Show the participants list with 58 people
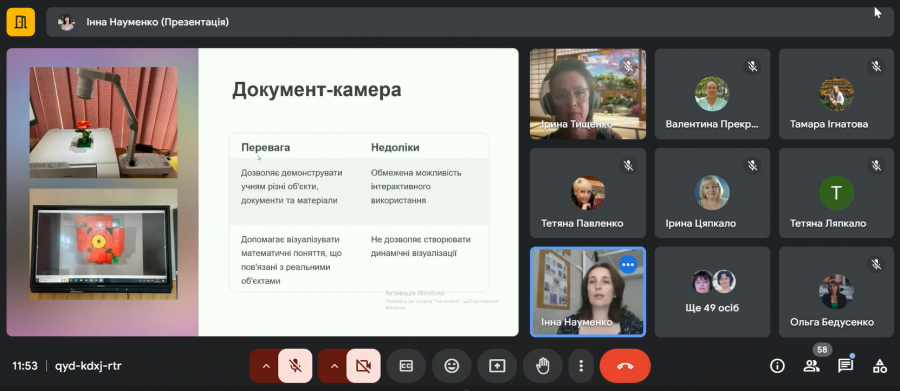This screenshot has height=391, width=900. [x=811, y=366]
